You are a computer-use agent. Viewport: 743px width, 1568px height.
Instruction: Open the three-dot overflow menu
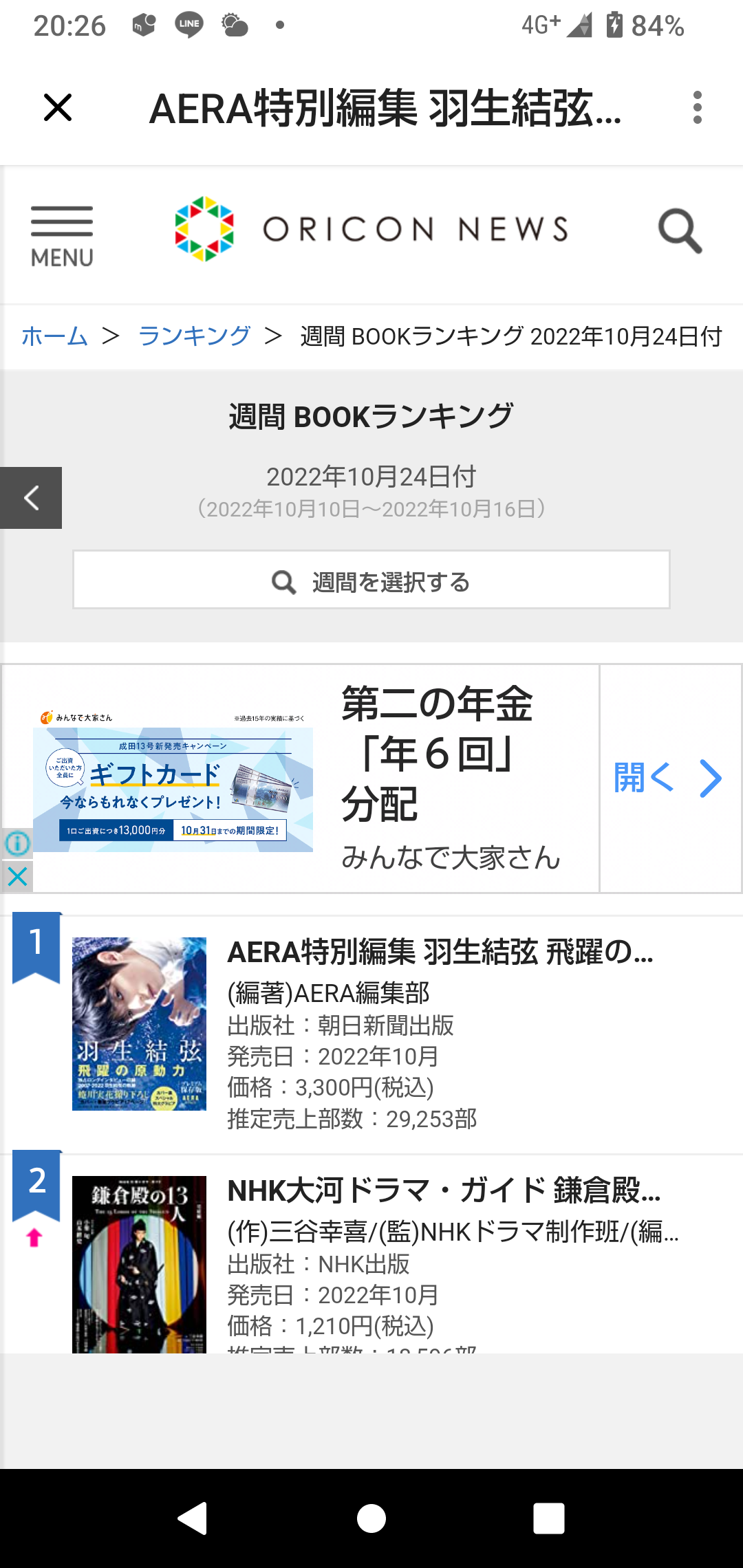(698, 108)
